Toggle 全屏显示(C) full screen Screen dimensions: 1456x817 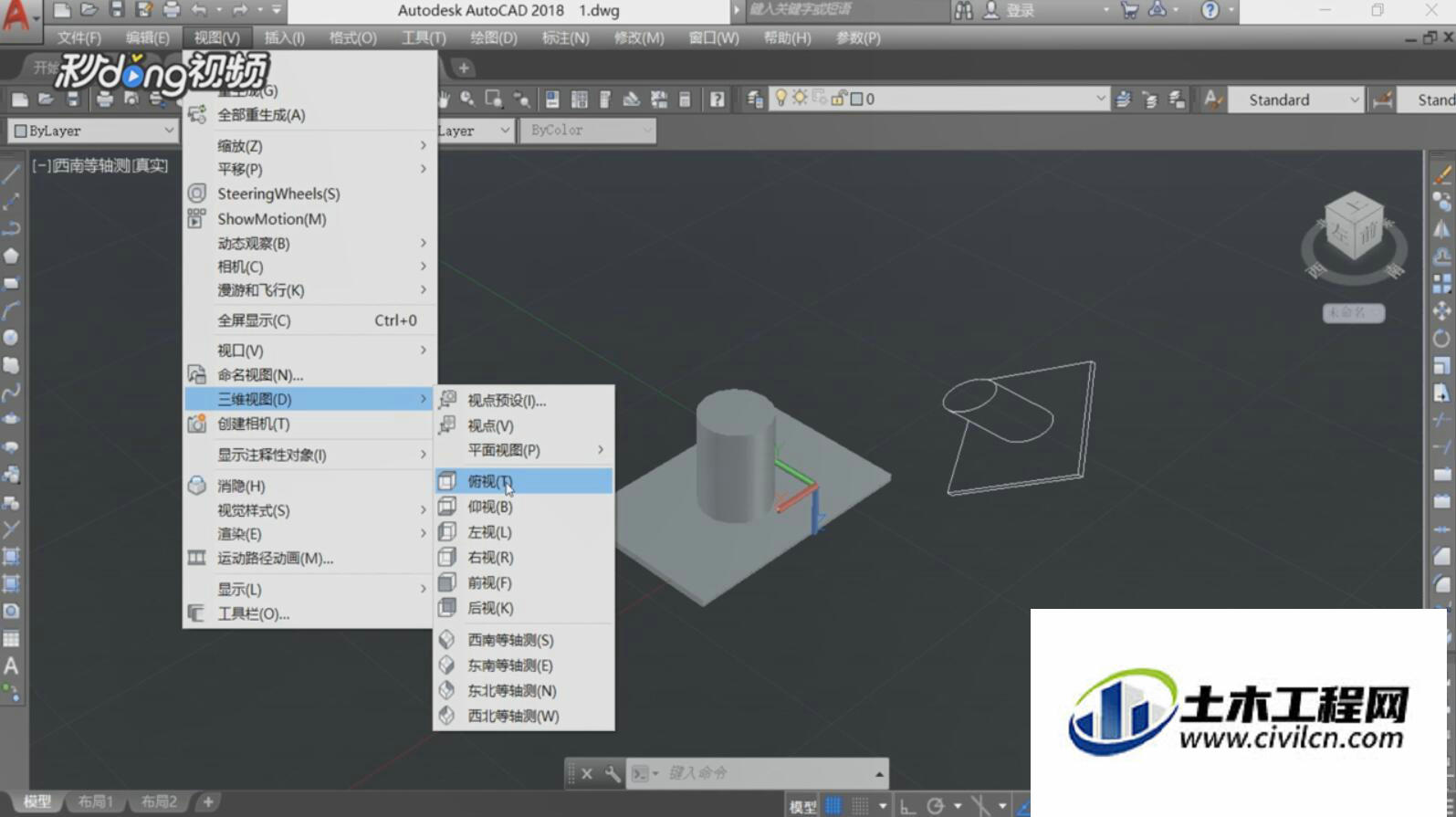click(x=309, y=320)
